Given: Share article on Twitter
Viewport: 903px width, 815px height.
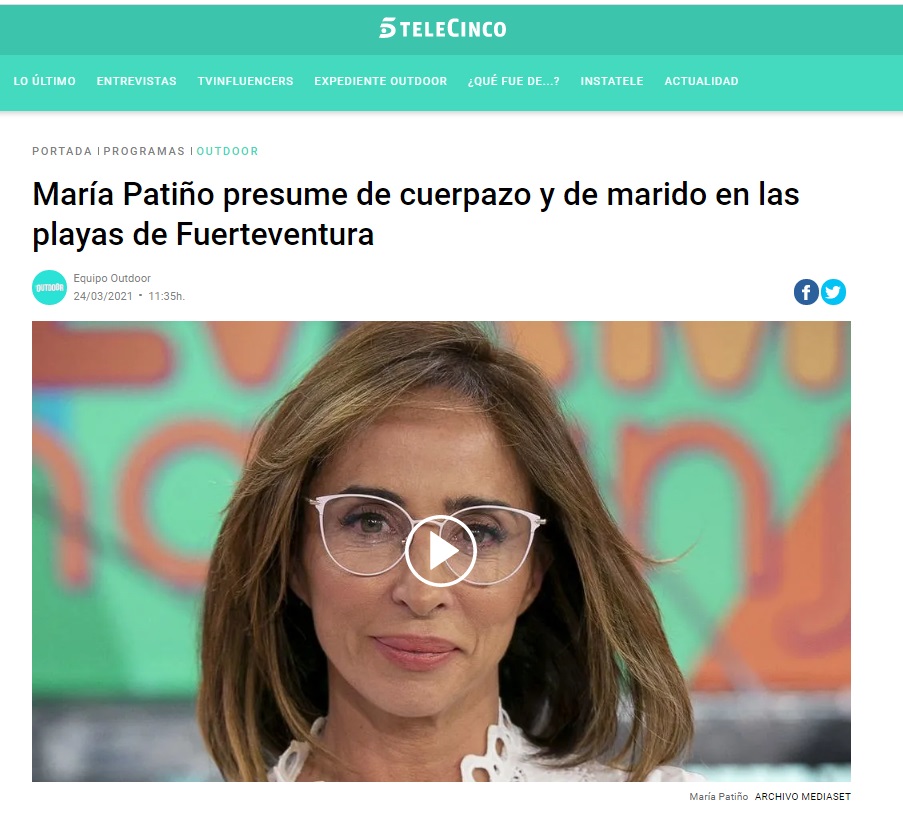Looking at the screenshot, I should (833, 292).
